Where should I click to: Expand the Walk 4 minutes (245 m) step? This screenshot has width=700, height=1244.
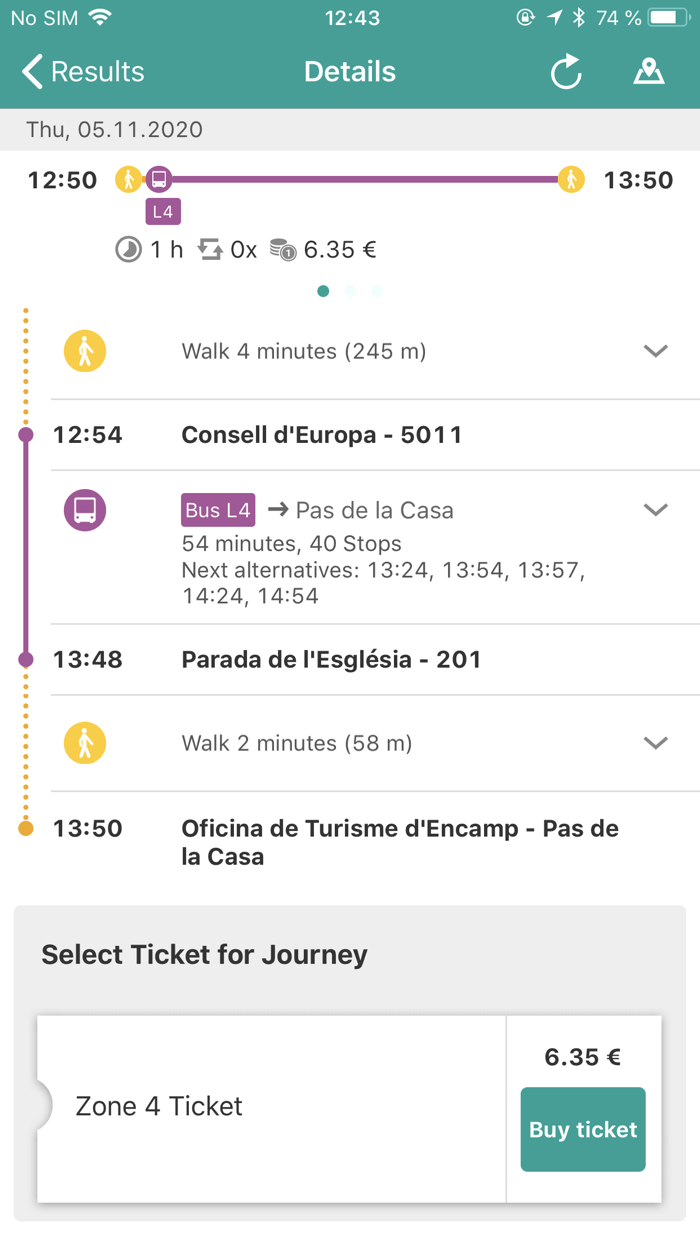point(655,351)
